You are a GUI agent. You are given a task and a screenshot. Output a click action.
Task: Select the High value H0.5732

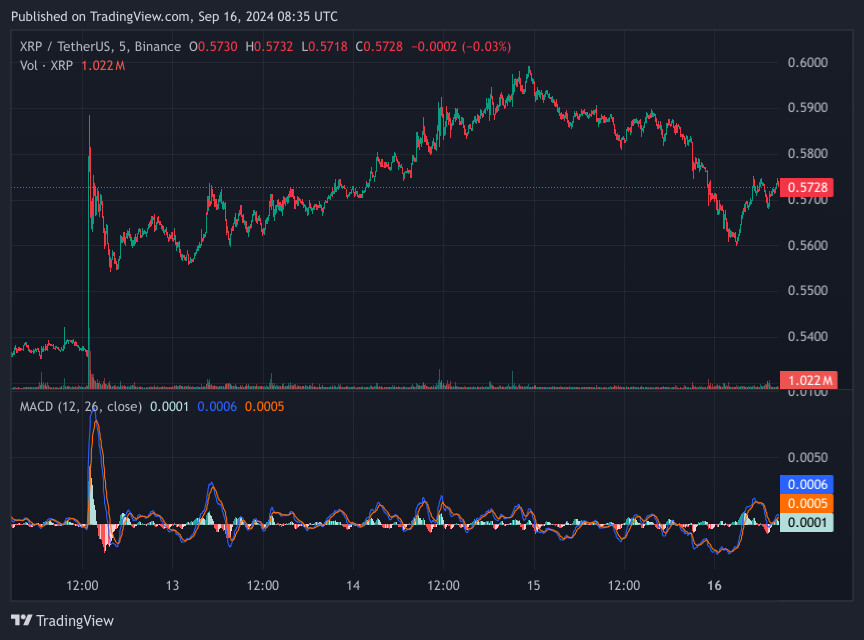point(269,46)
